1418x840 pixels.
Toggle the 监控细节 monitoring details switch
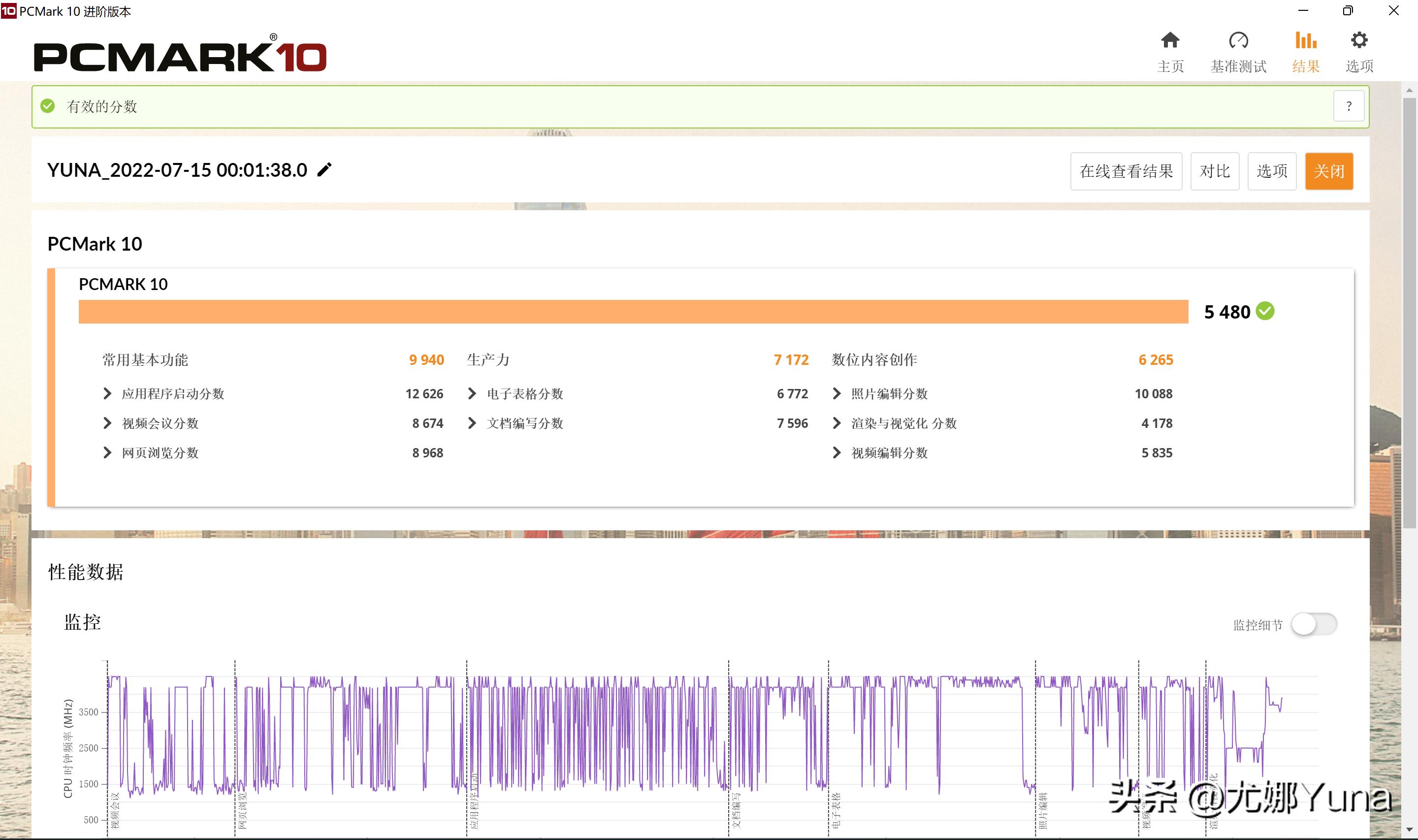[1314, 624]
